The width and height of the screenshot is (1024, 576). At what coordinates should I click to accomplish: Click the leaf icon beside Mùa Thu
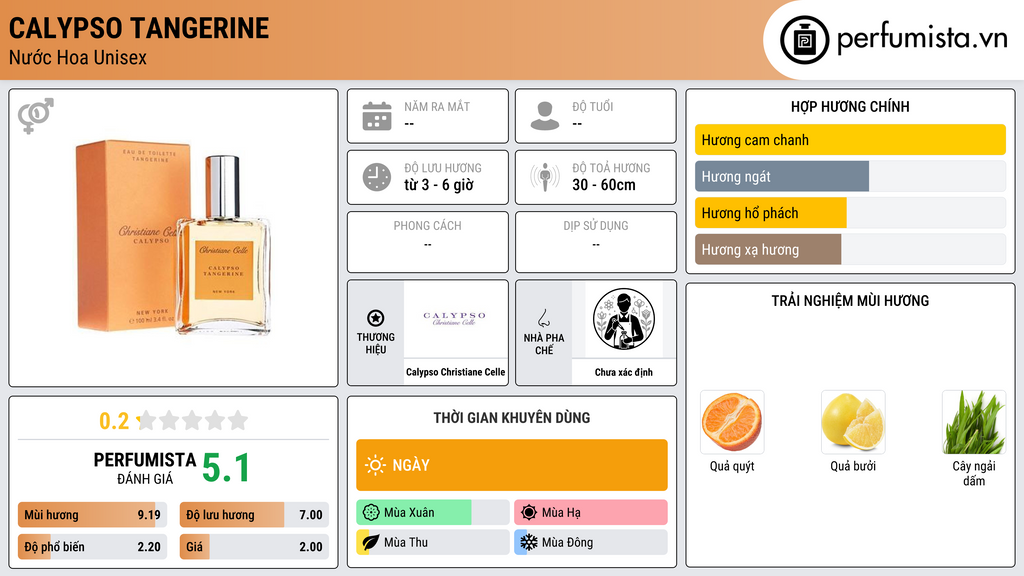(x=371, y=542)
